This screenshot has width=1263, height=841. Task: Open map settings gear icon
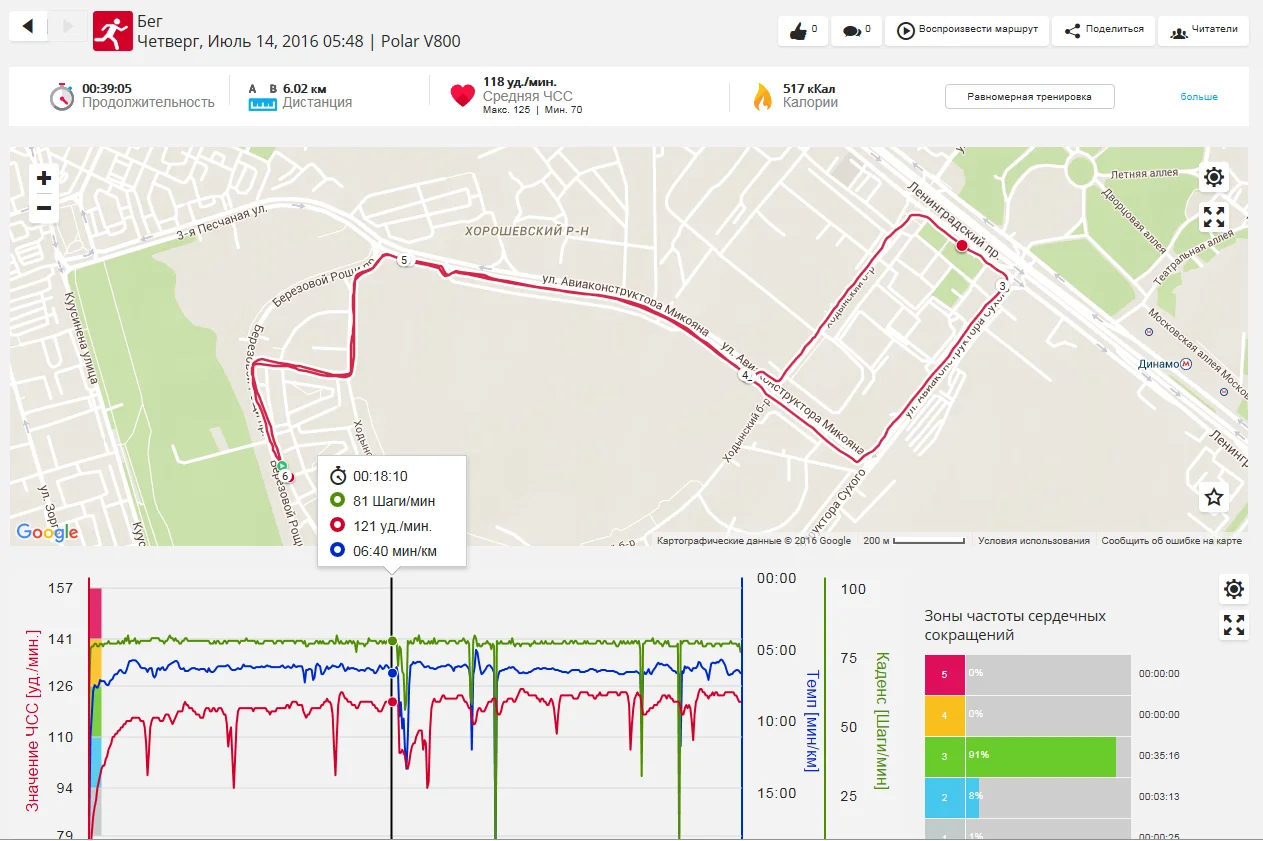[1214, 178]
